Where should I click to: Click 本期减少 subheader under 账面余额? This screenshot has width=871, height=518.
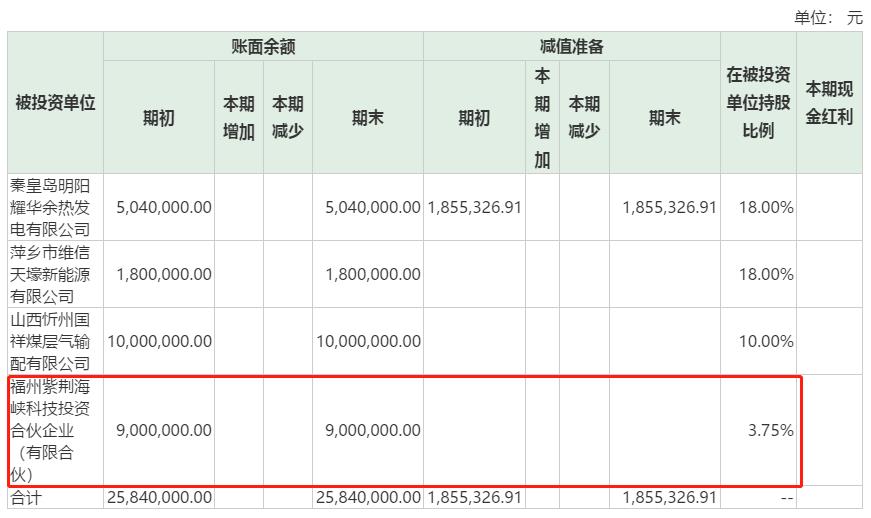tap(288, 118)
